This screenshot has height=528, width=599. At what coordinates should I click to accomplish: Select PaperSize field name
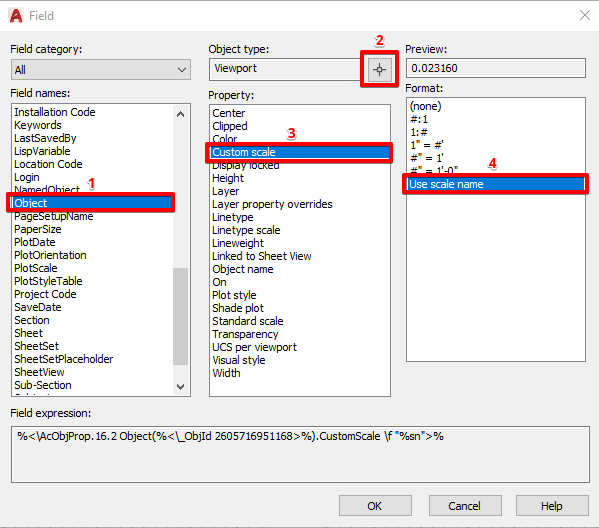[37, 229]
